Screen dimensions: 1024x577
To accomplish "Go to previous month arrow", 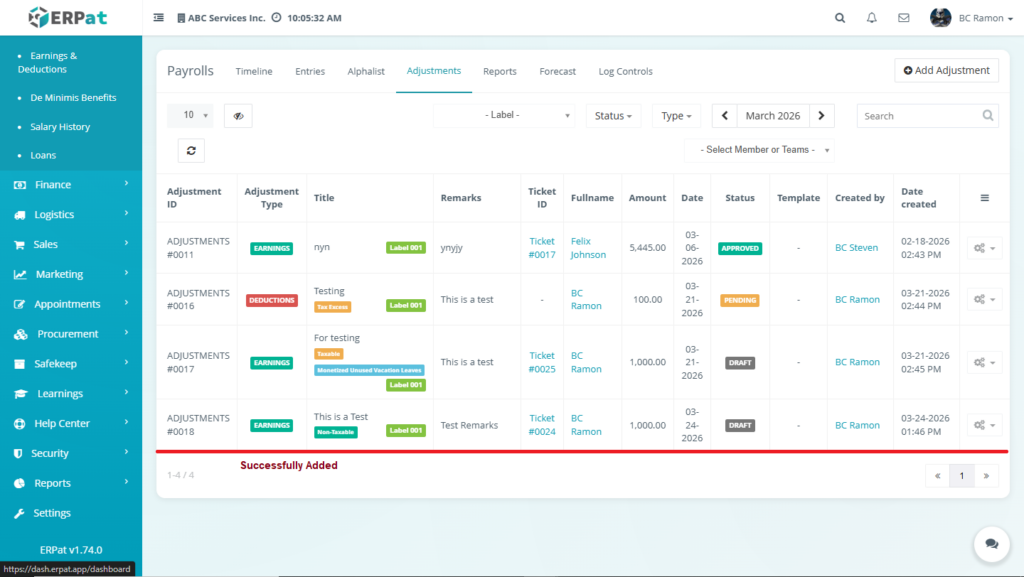I will point(724,116).
